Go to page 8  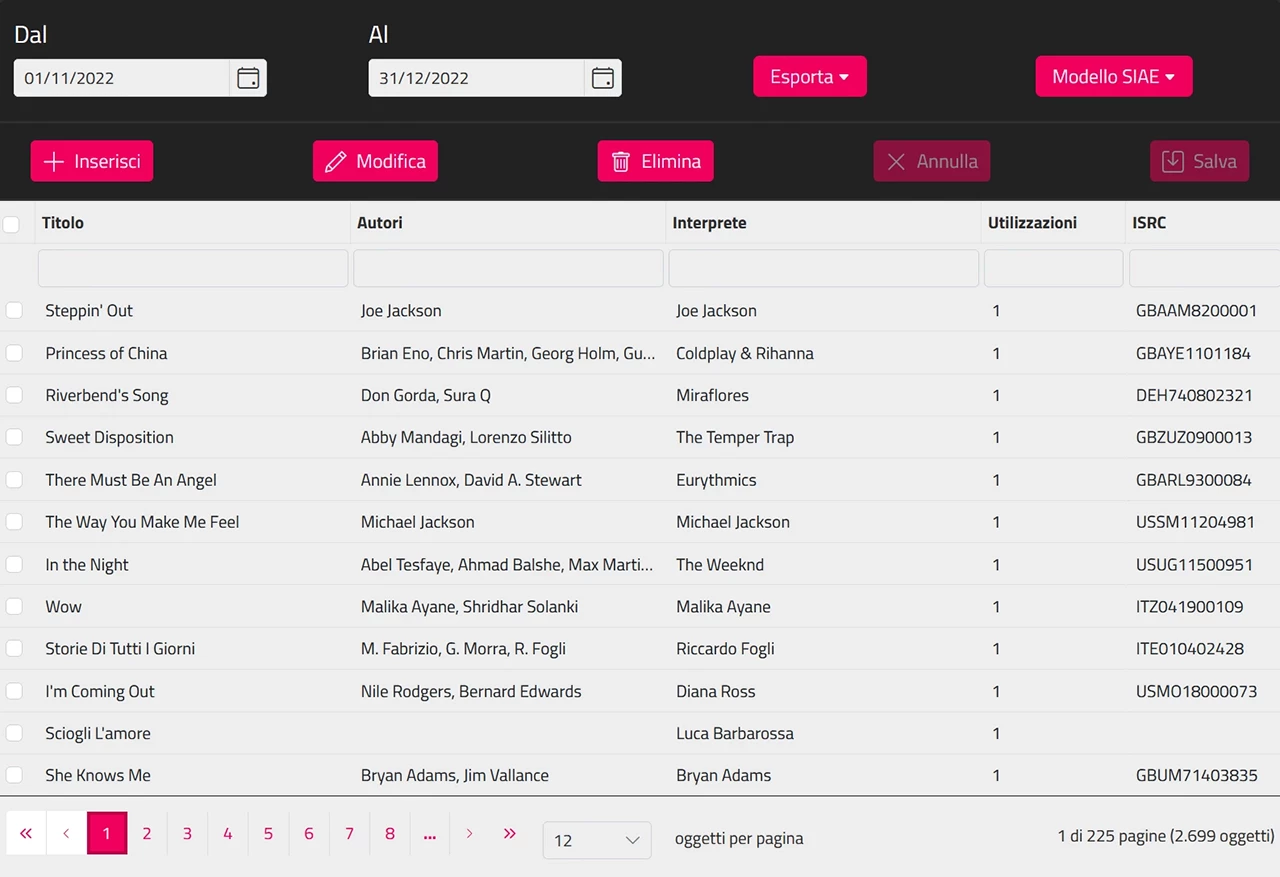click(x=390, y=833)
